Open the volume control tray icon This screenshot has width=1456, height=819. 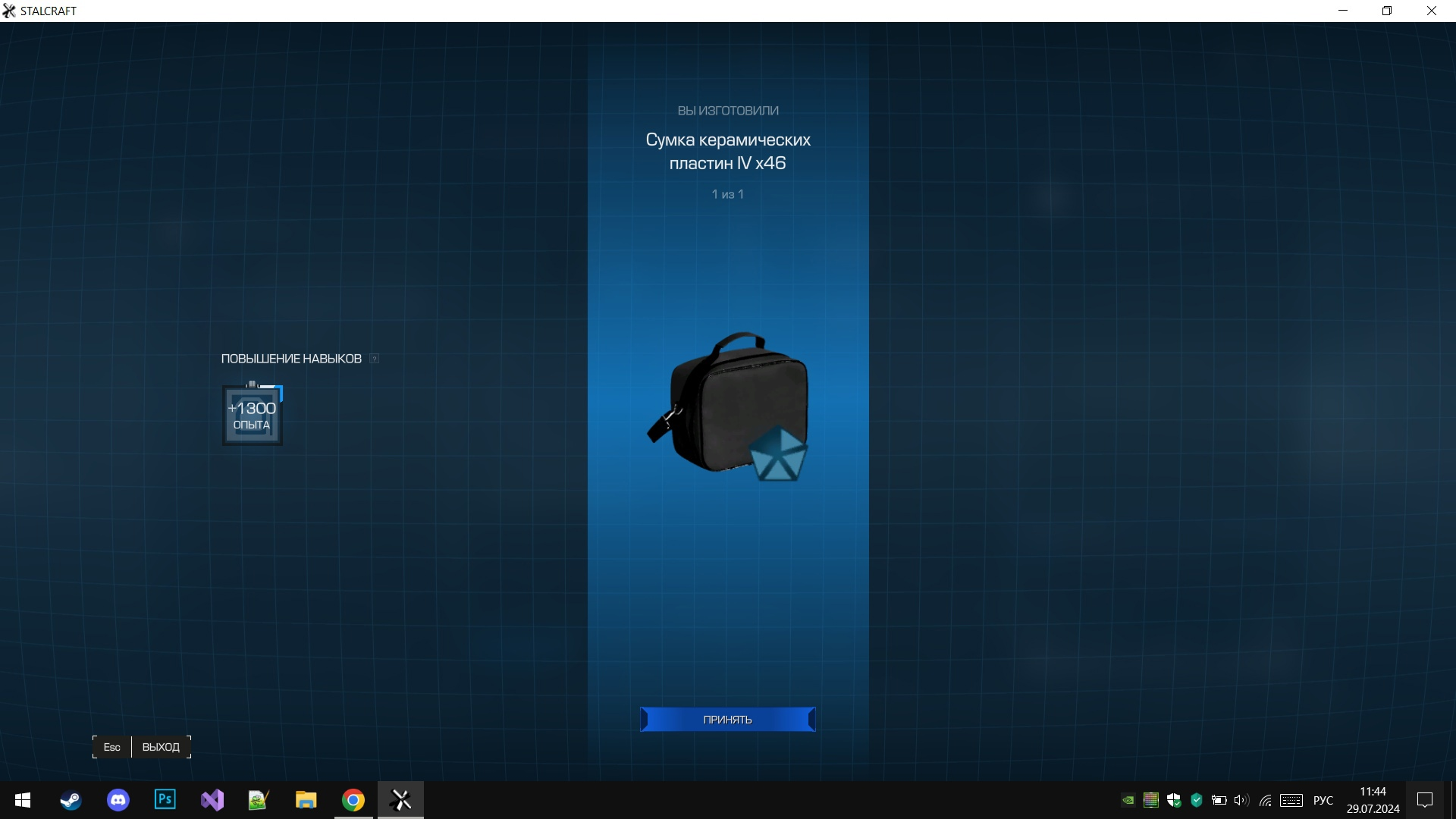click(1241, 800)
